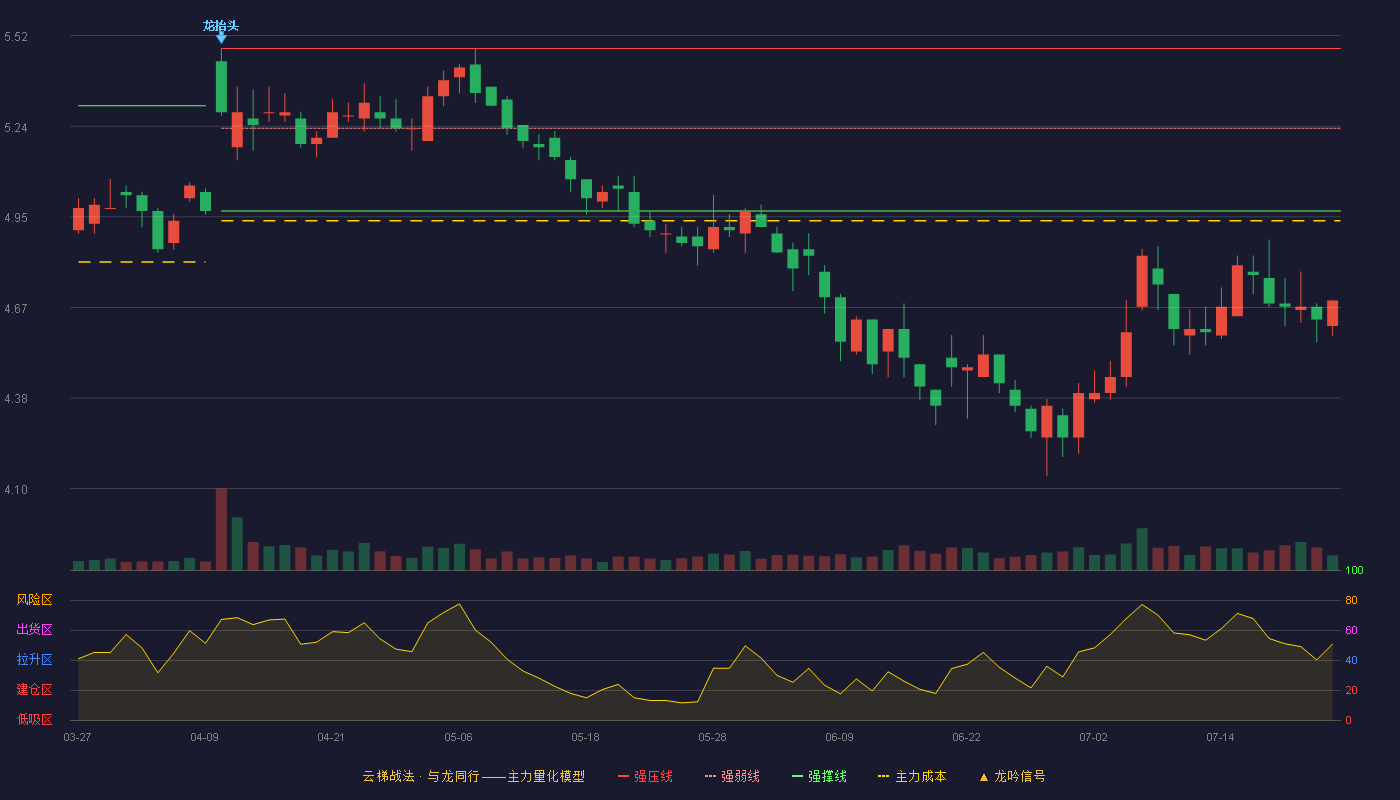
Task: Click the 05-28 date label
Action: (x=712, y=737)
